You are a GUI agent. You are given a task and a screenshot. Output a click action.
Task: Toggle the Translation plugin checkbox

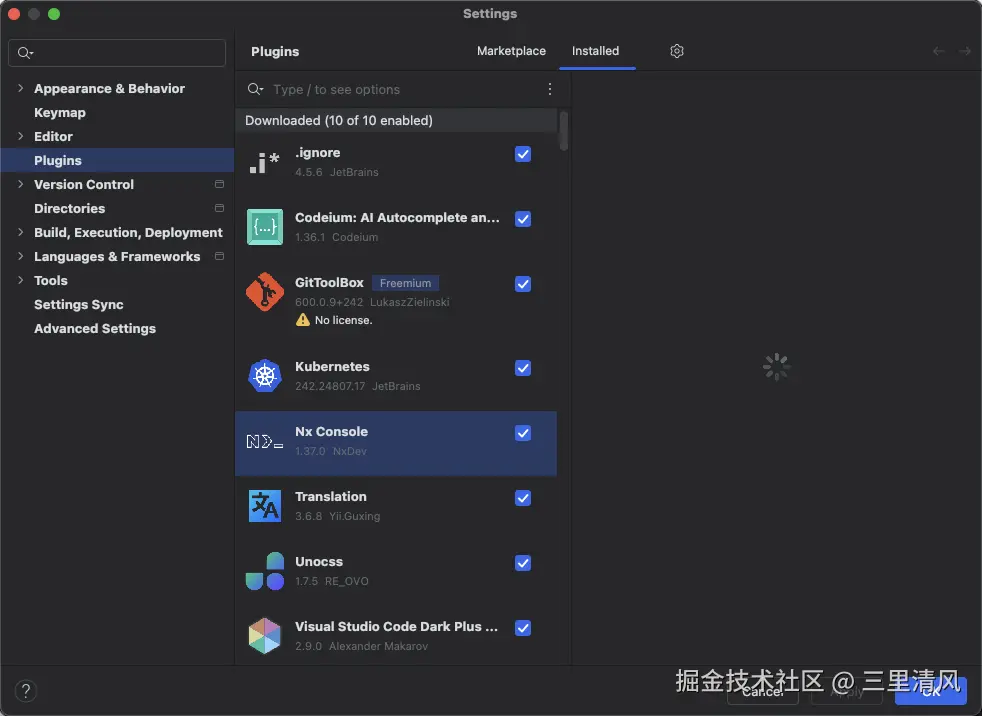(523, 498)
